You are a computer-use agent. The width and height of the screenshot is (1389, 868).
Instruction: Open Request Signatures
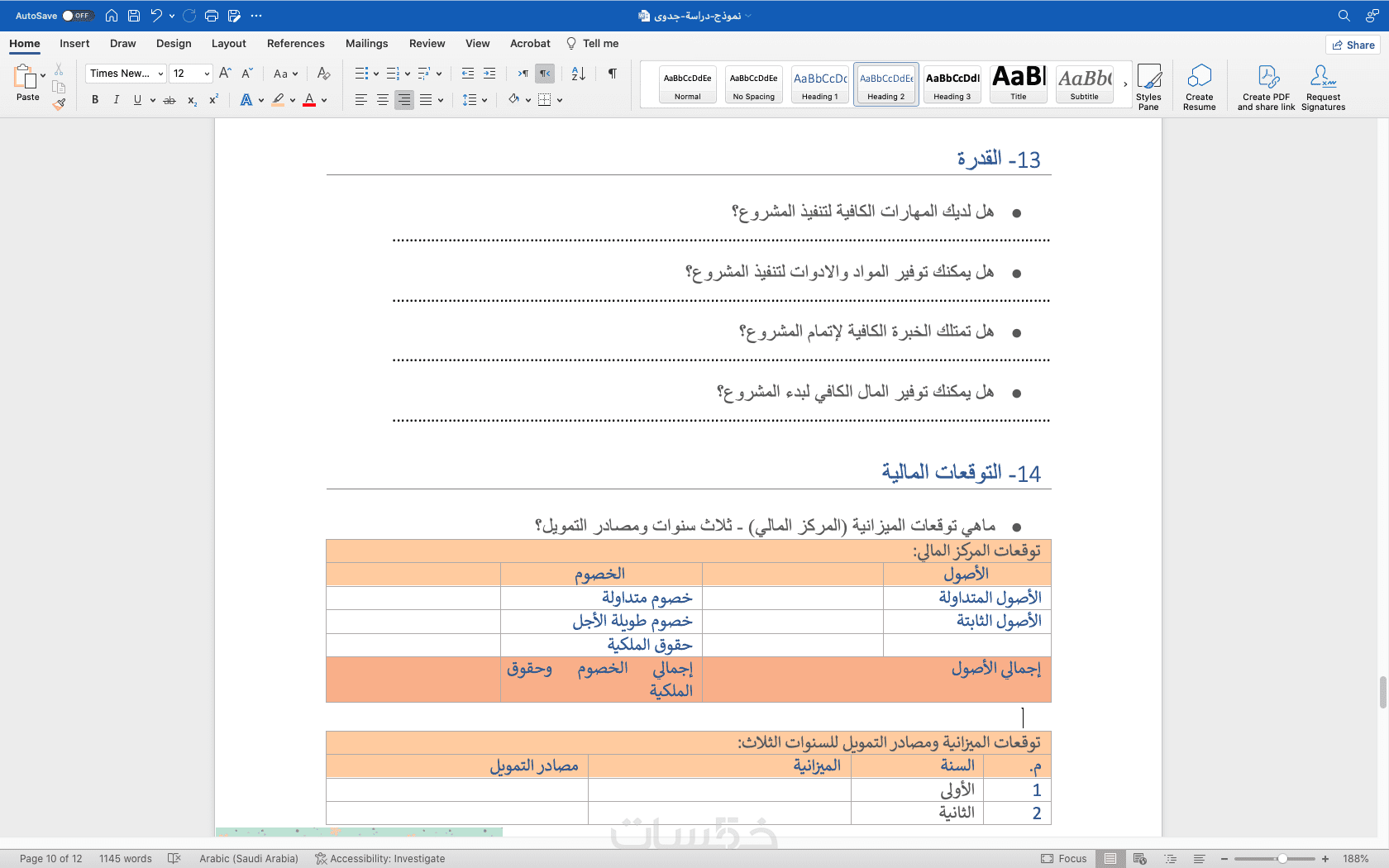tap(1323, 87)
